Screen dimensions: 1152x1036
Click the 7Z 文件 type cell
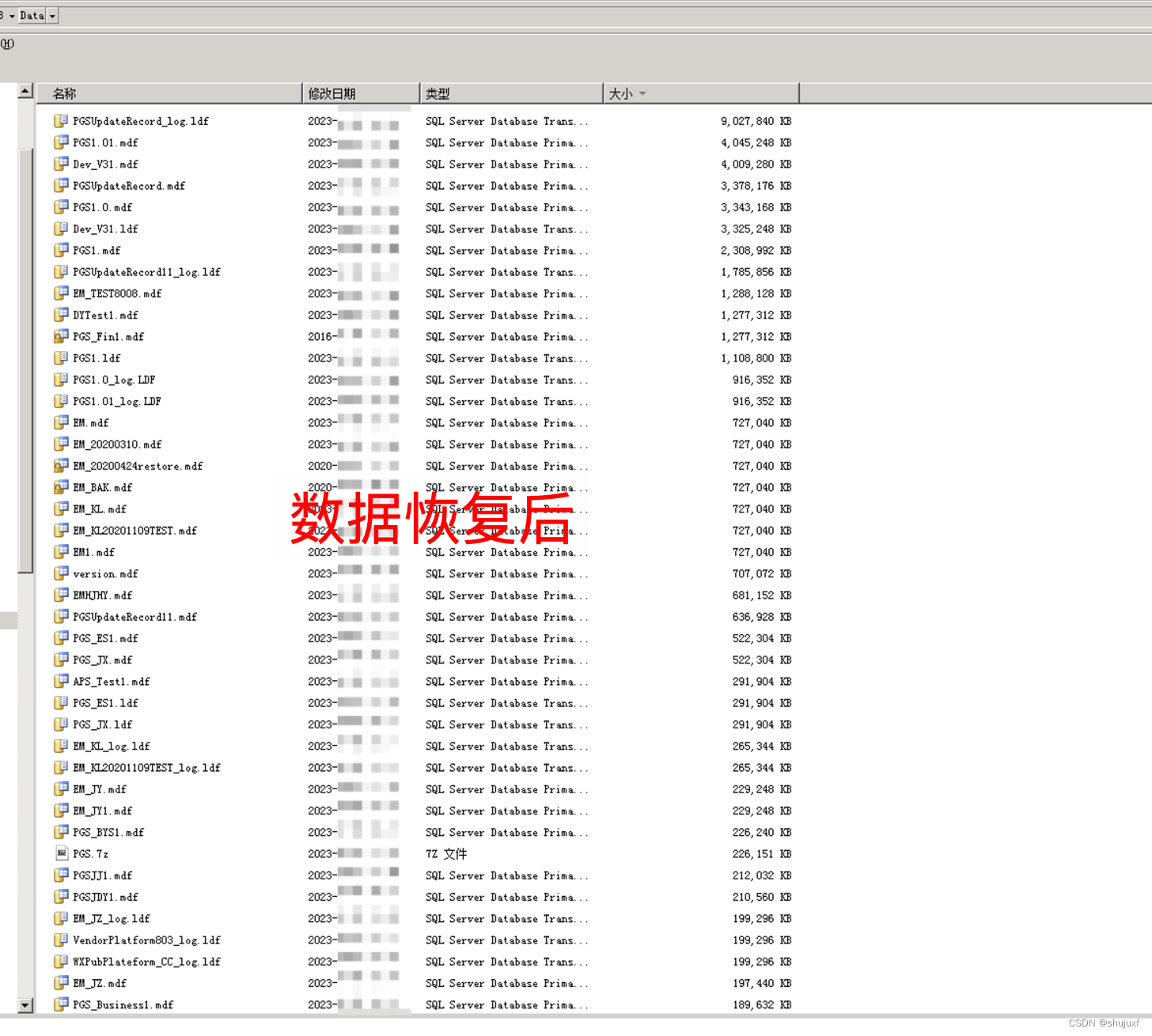tap(446, 854)
